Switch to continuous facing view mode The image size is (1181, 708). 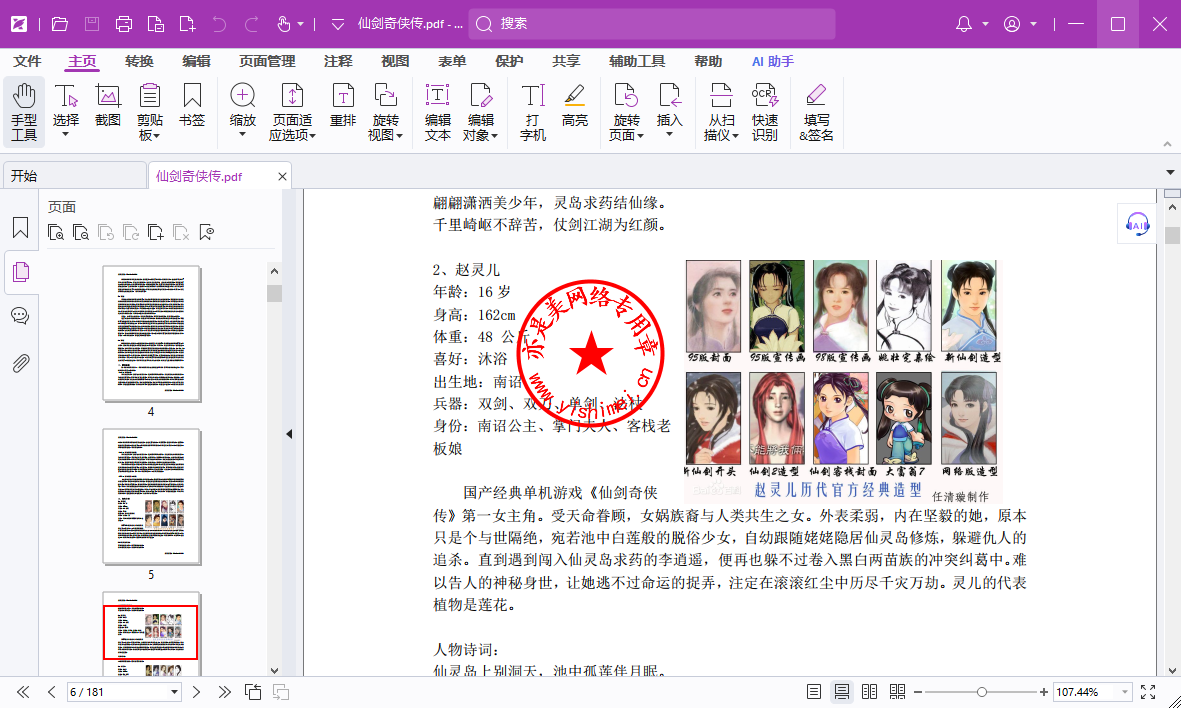pos(897,691)
